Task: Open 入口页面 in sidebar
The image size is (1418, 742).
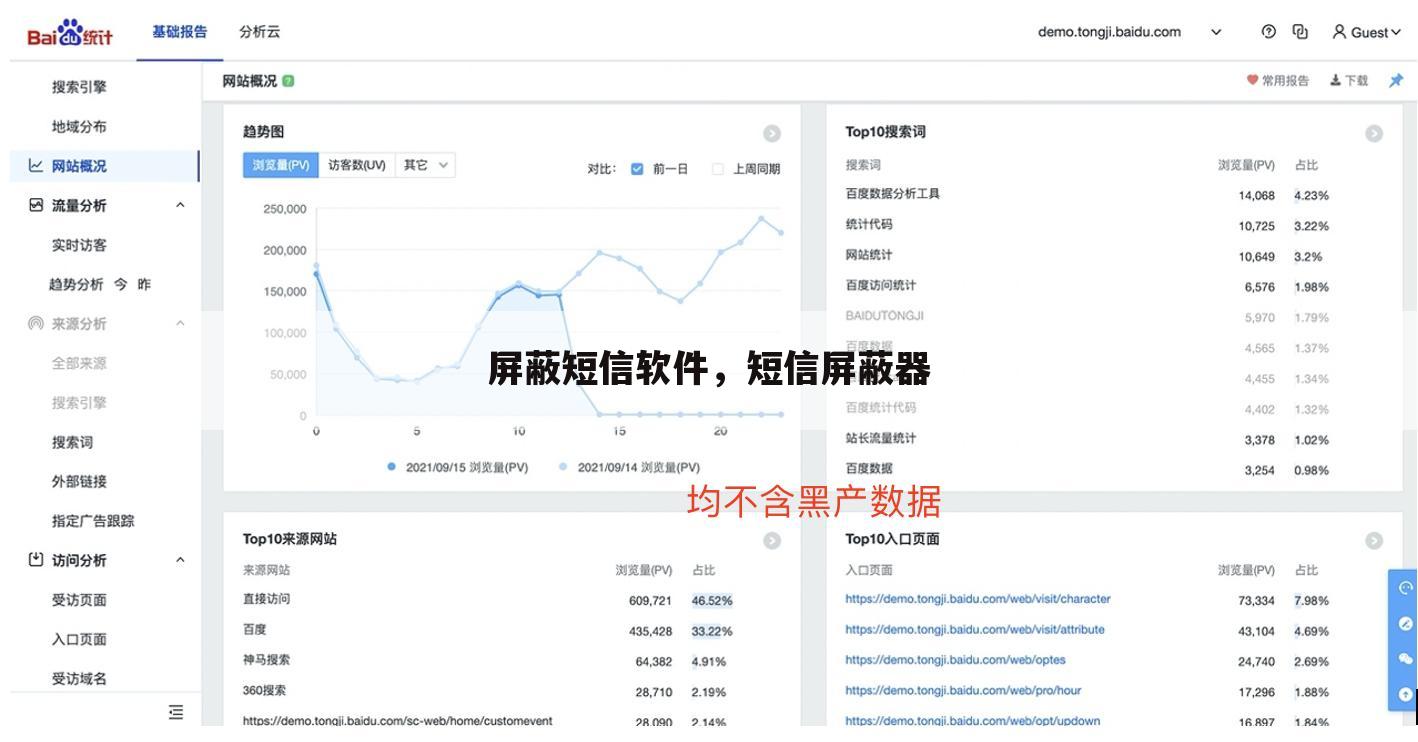Action: pyautogui.click(x=79, y=639)
